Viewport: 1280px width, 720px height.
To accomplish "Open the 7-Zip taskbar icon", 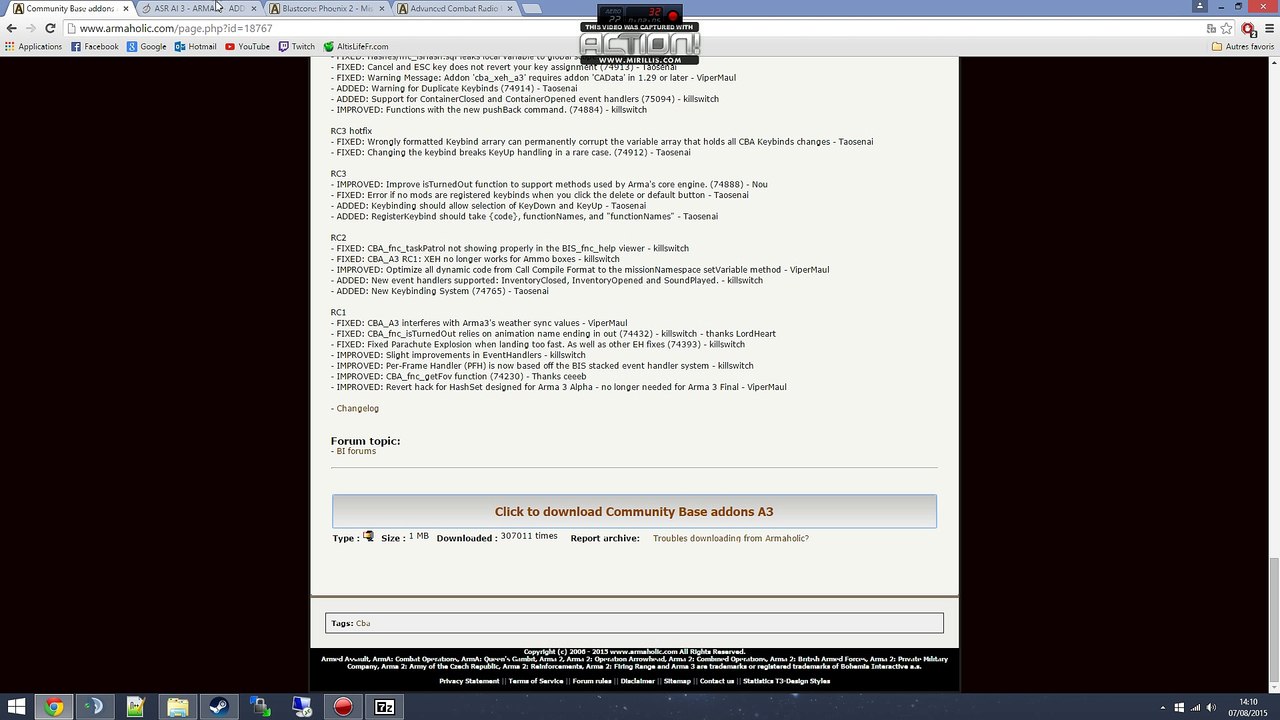I will [384, 707].
